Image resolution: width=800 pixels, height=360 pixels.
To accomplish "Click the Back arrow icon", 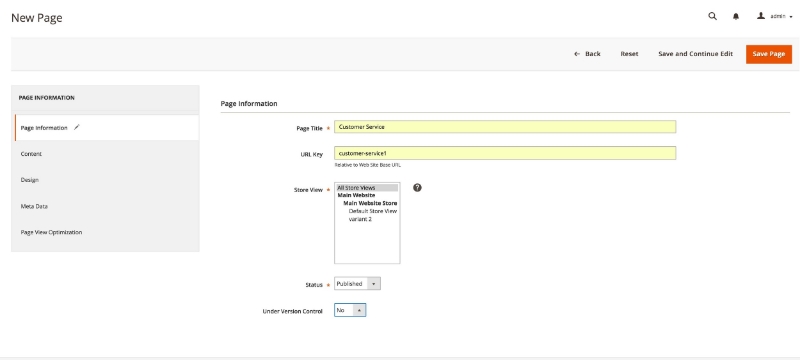I will [x=577, y=54].
